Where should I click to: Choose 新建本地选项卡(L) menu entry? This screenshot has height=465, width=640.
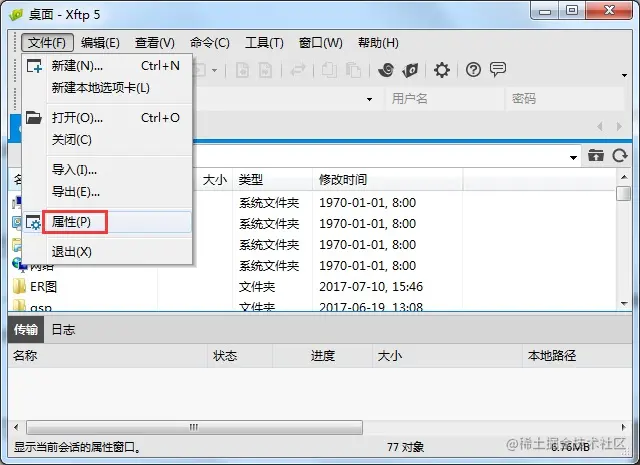tap(107, 88)
